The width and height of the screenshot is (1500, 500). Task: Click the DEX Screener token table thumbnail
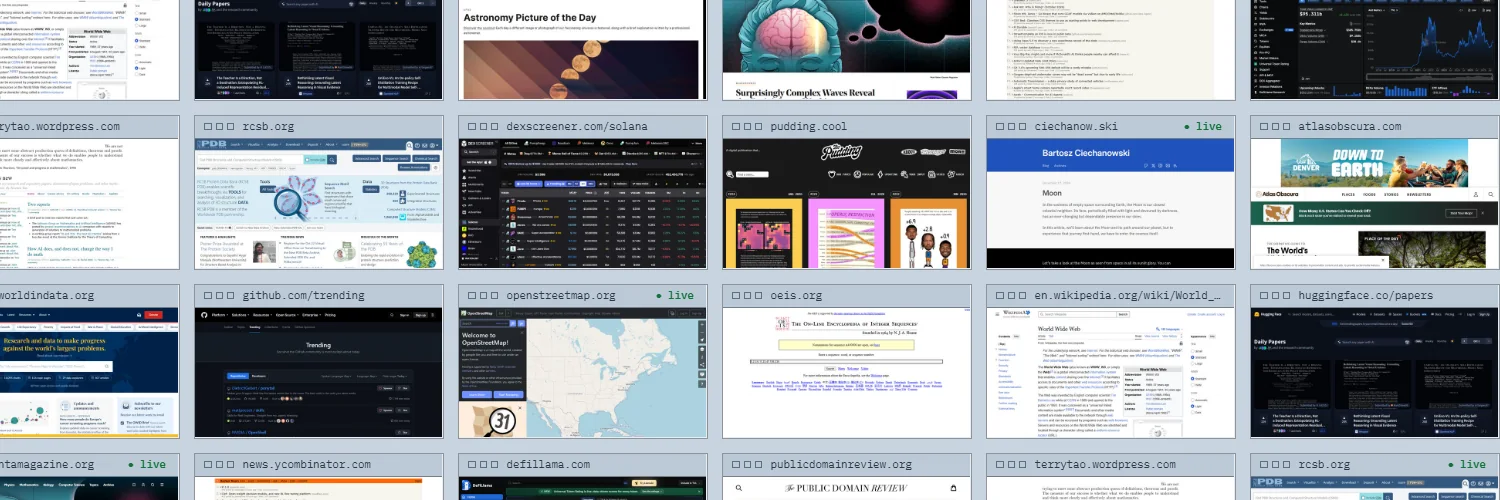pos(583,204)
